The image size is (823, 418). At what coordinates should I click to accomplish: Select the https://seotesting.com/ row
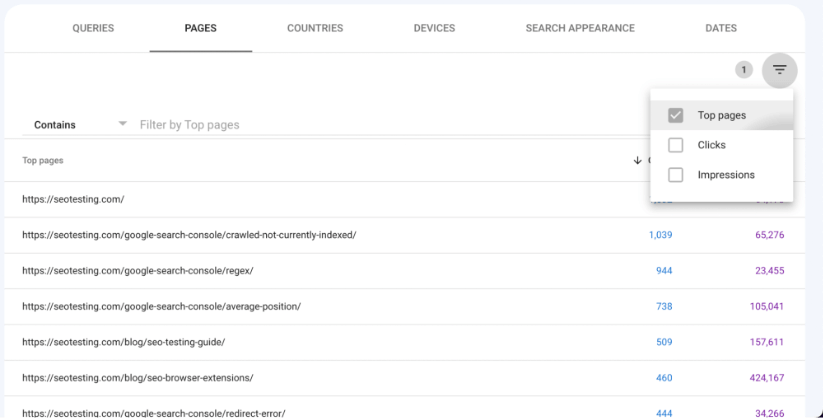coord(404,199)
